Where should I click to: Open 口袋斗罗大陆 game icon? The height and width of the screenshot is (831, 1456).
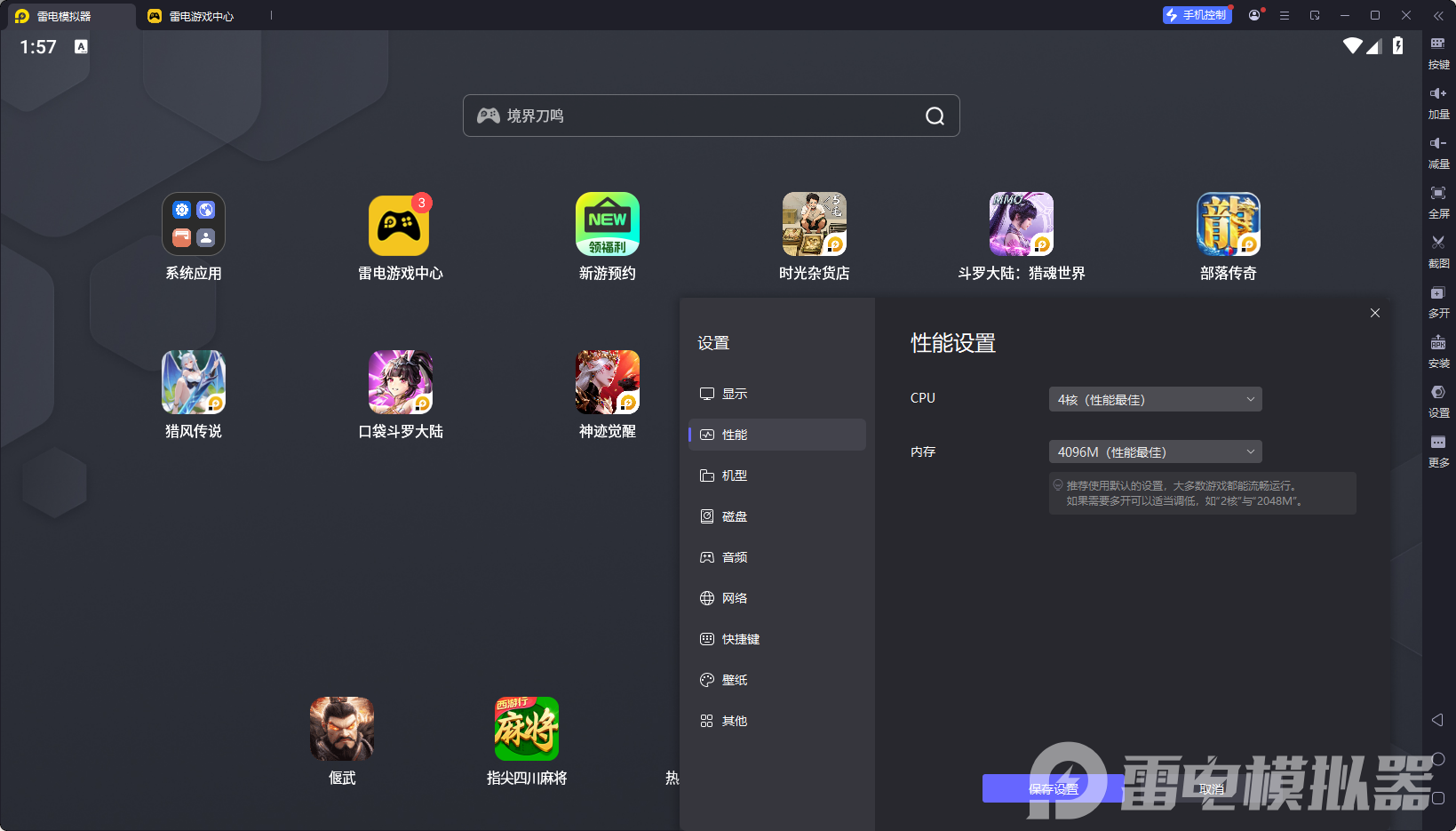(x=401, y=382)
